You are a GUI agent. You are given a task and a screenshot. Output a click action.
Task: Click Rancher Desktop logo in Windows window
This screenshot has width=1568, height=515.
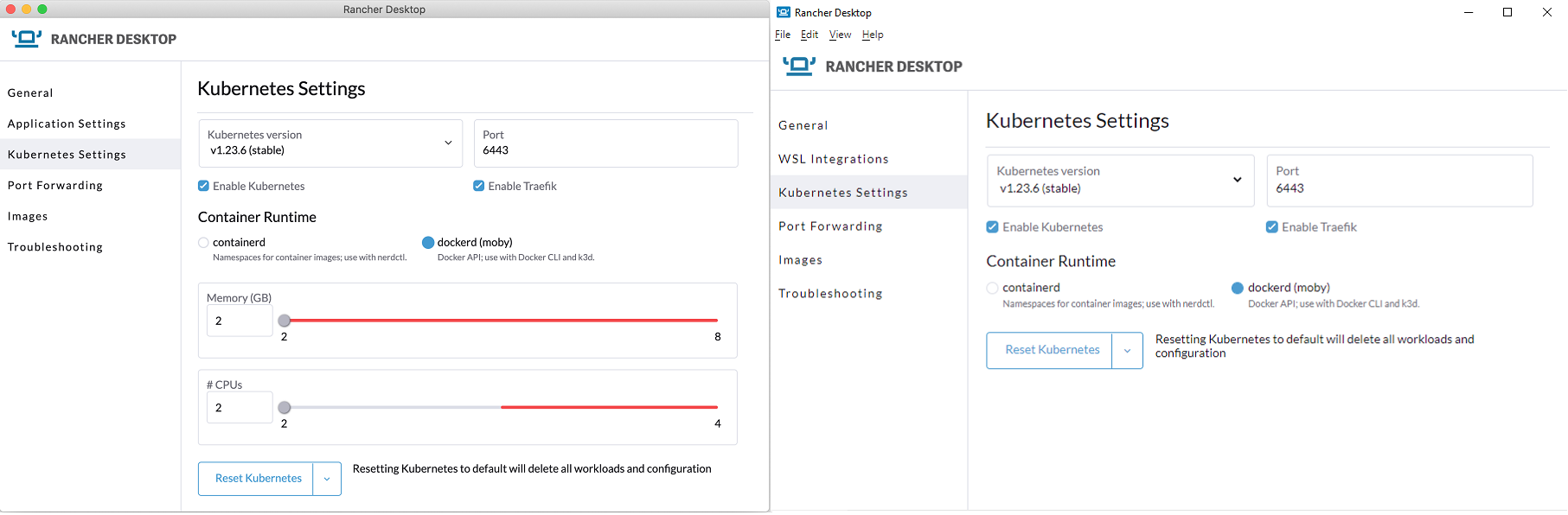[x=798, y=67]
